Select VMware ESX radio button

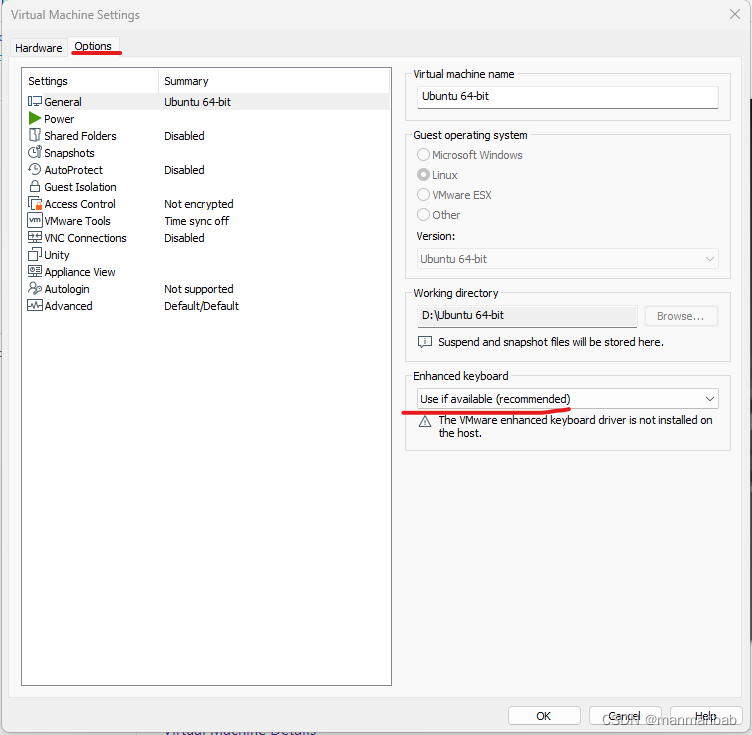(x=423, y=195)
